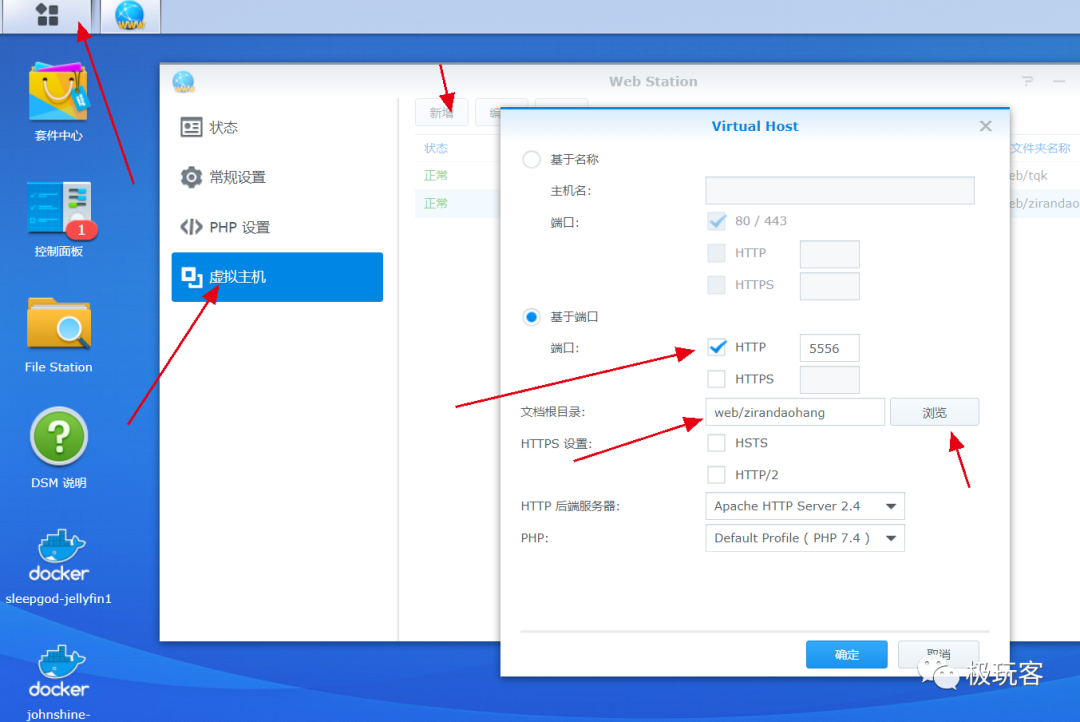Open Control Panel desktop icon

[59, 219]
